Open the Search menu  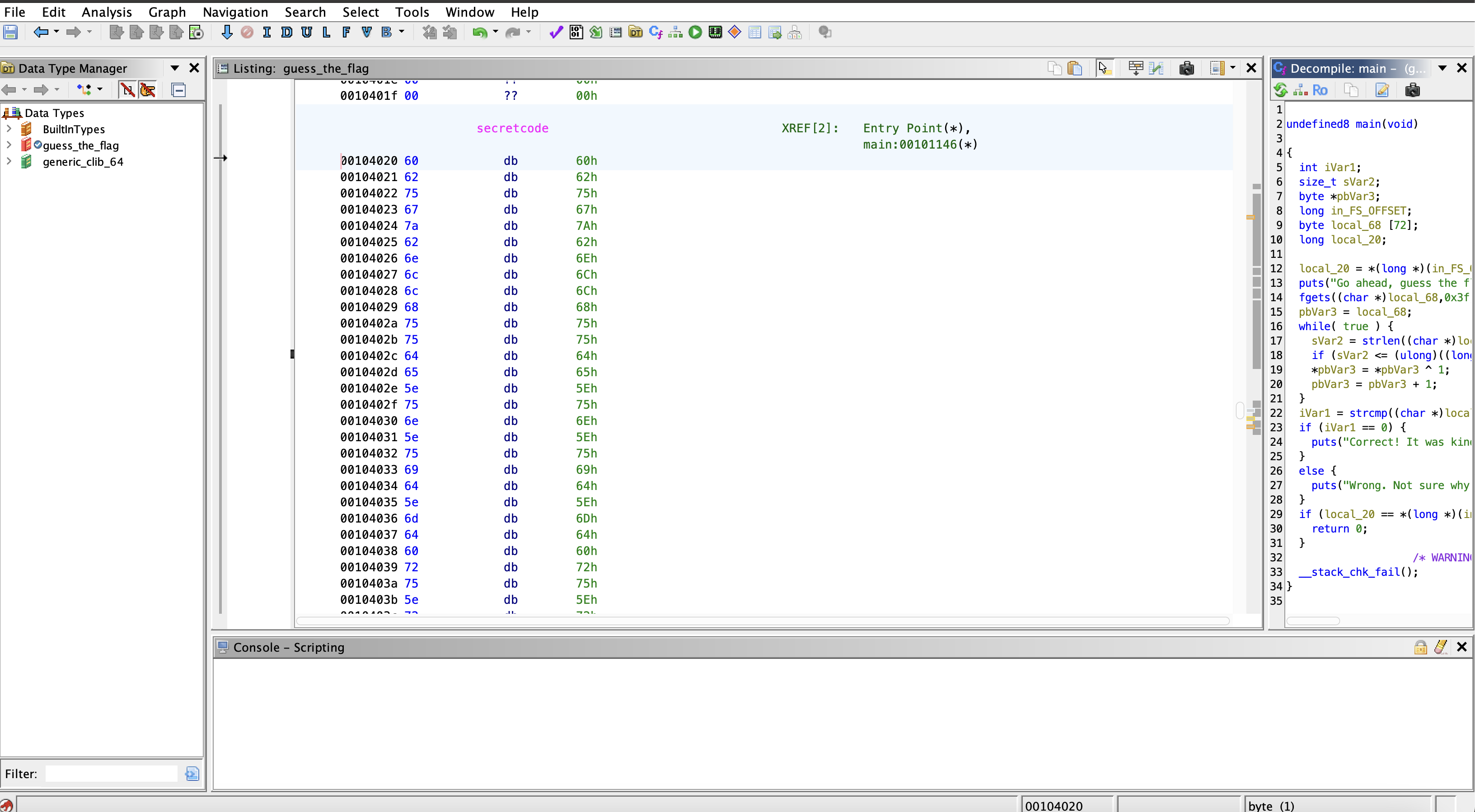click(305, 12)
